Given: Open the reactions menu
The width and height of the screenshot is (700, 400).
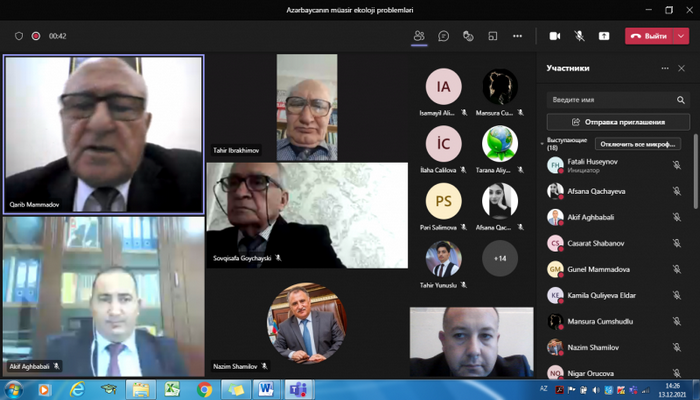Looking at the screenshot, I should click(x=468, y=36).
